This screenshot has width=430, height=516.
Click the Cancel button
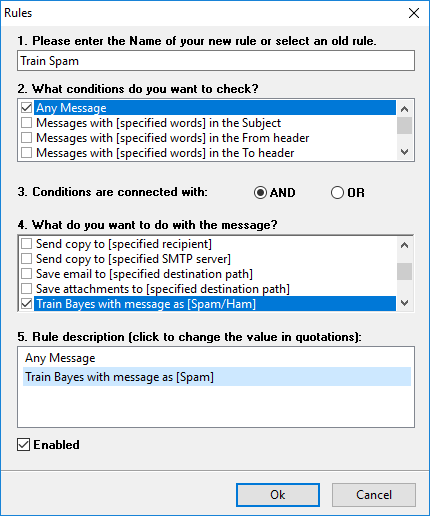374,495
